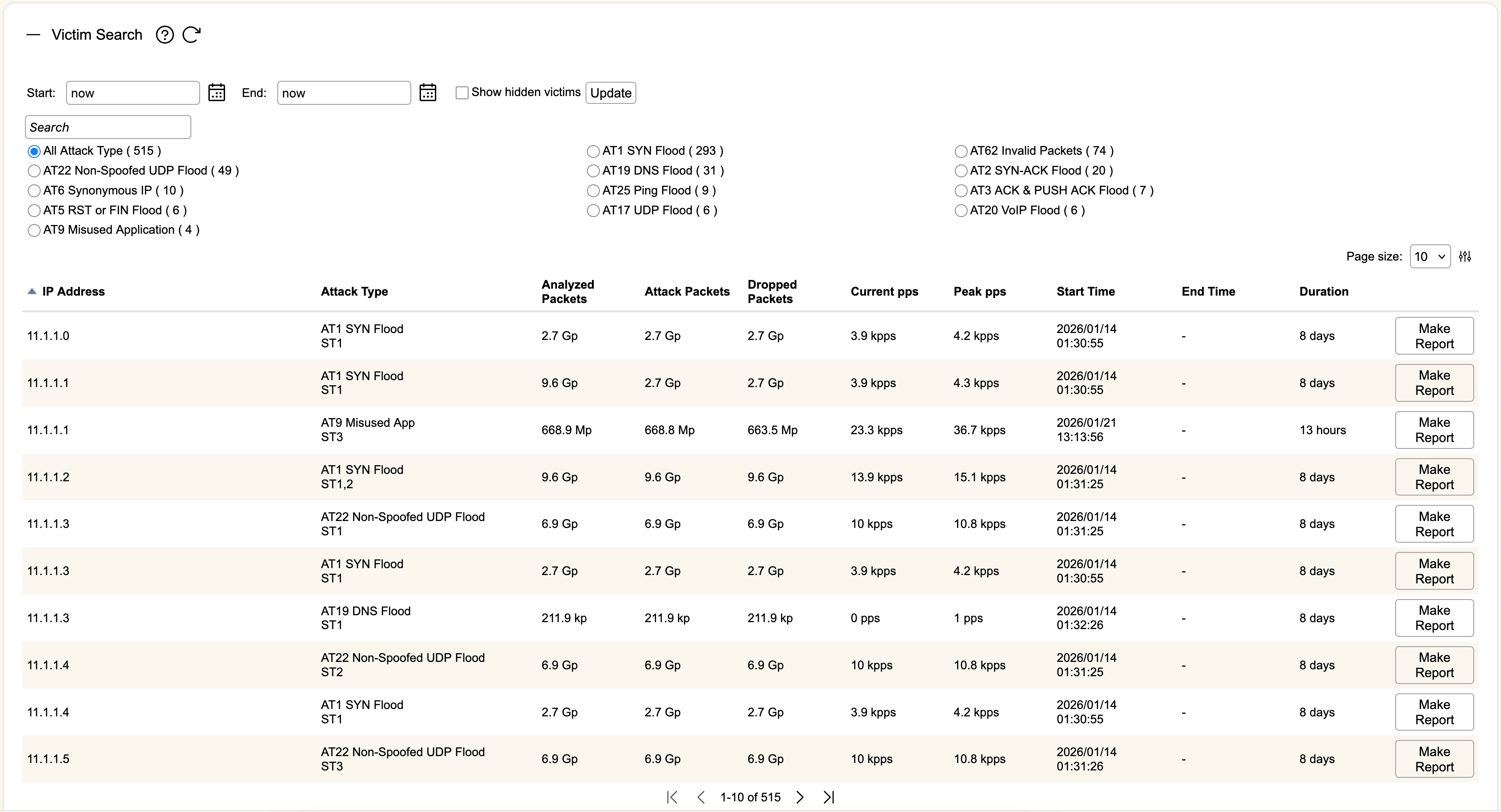1501x812 pixels.
Task: Sort table by Attack Type column
Action: [x=354, y=291]
